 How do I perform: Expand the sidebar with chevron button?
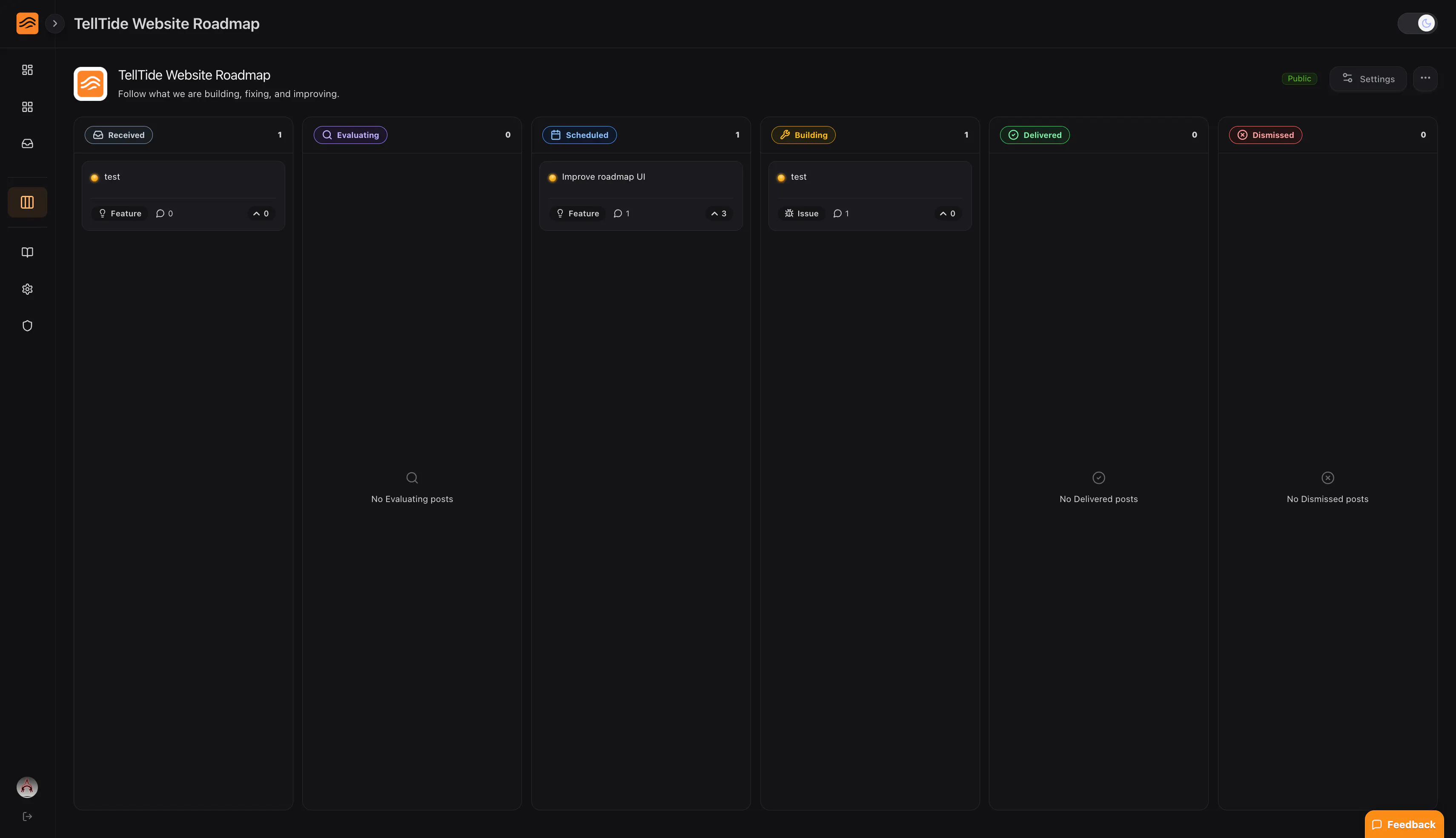(x=55, y=23)
